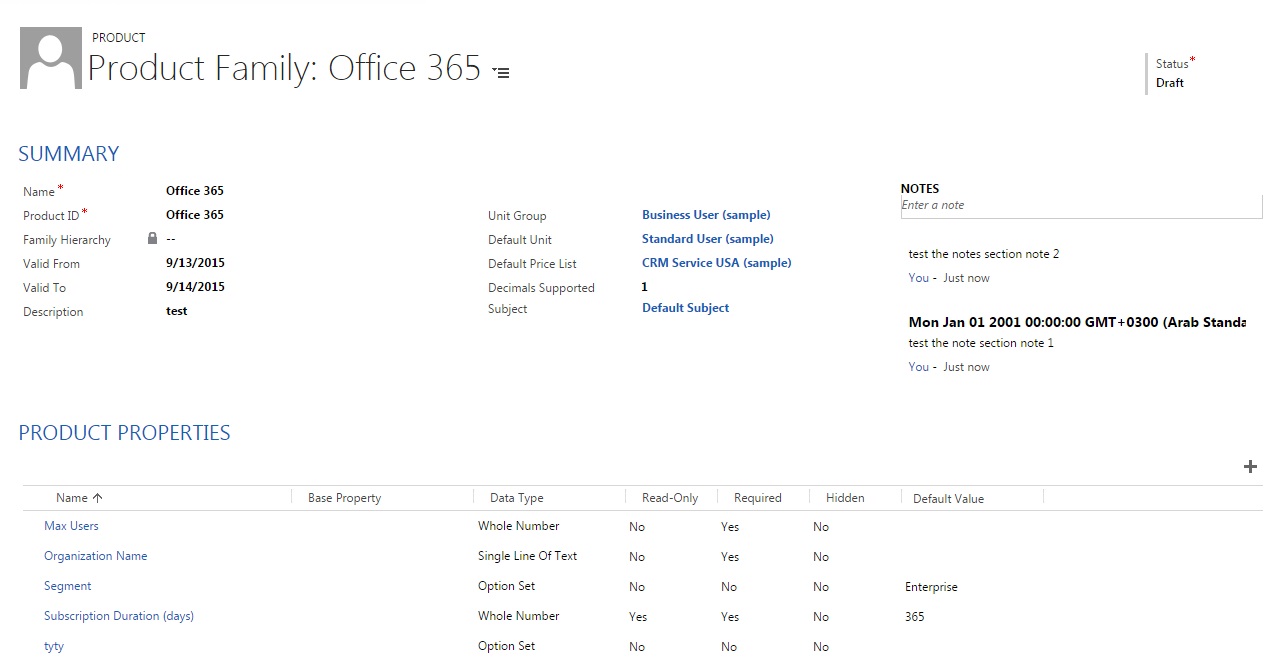1271x670 pixels.
Task: Select the note text 'test the note section note 1'
Action: coord(981,343)
